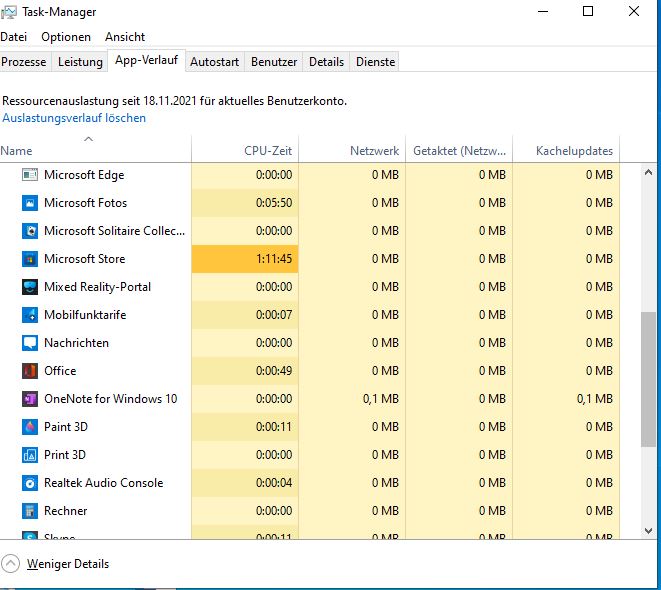Sort by the Netzwerk column header

point(352,150)
